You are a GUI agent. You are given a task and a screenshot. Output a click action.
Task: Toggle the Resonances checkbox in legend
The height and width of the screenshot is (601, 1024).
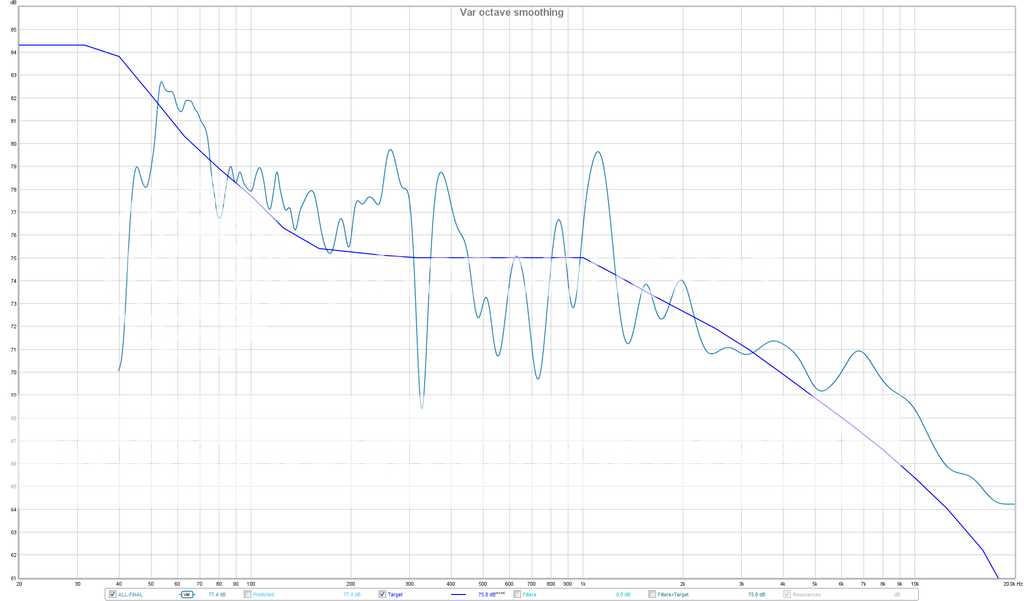(787, 594)
